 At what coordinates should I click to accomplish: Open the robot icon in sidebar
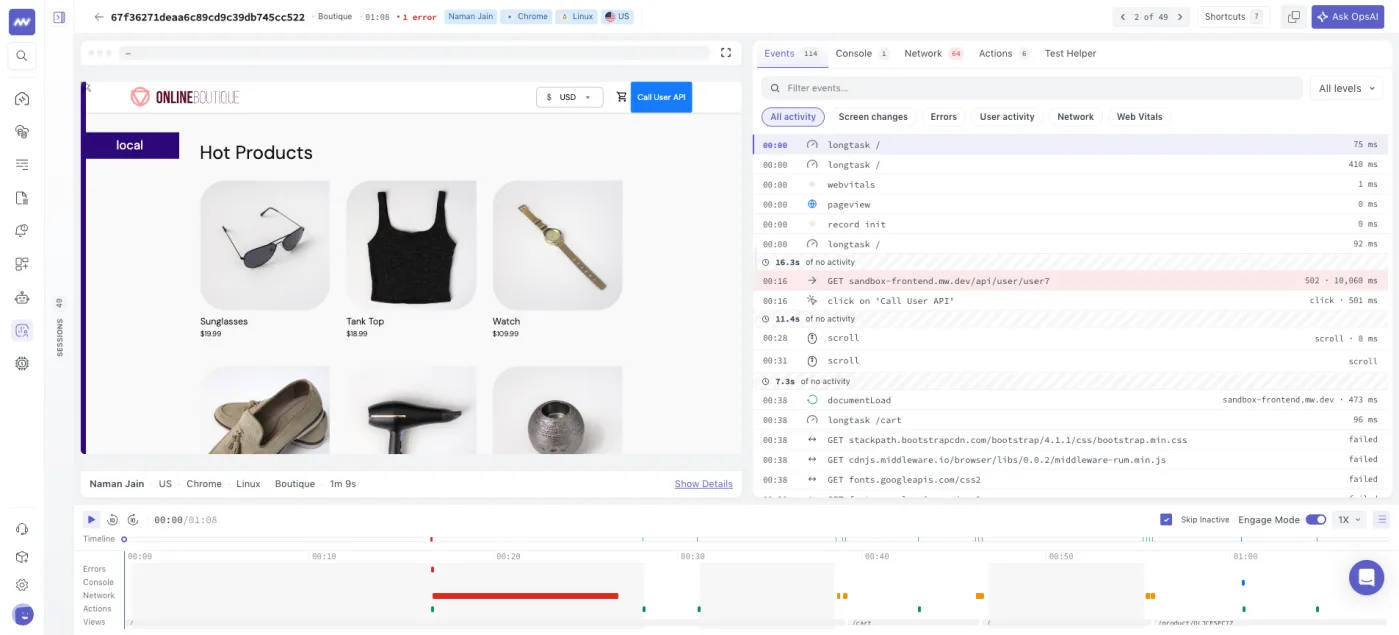click(x=22, y=297)
